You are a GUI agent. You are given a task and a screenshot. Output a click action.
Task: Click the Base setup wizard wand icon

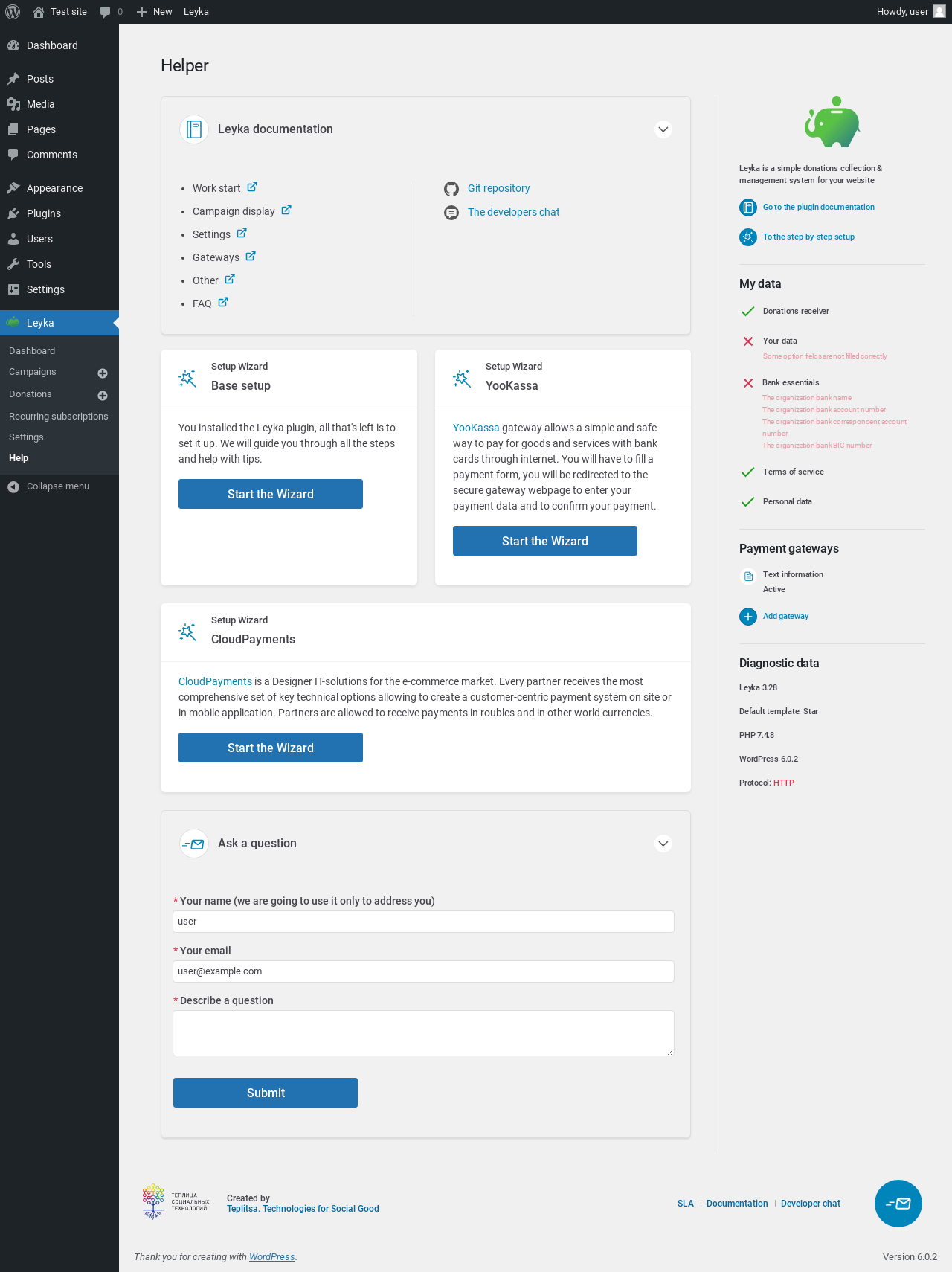click(x=187, y=379)
